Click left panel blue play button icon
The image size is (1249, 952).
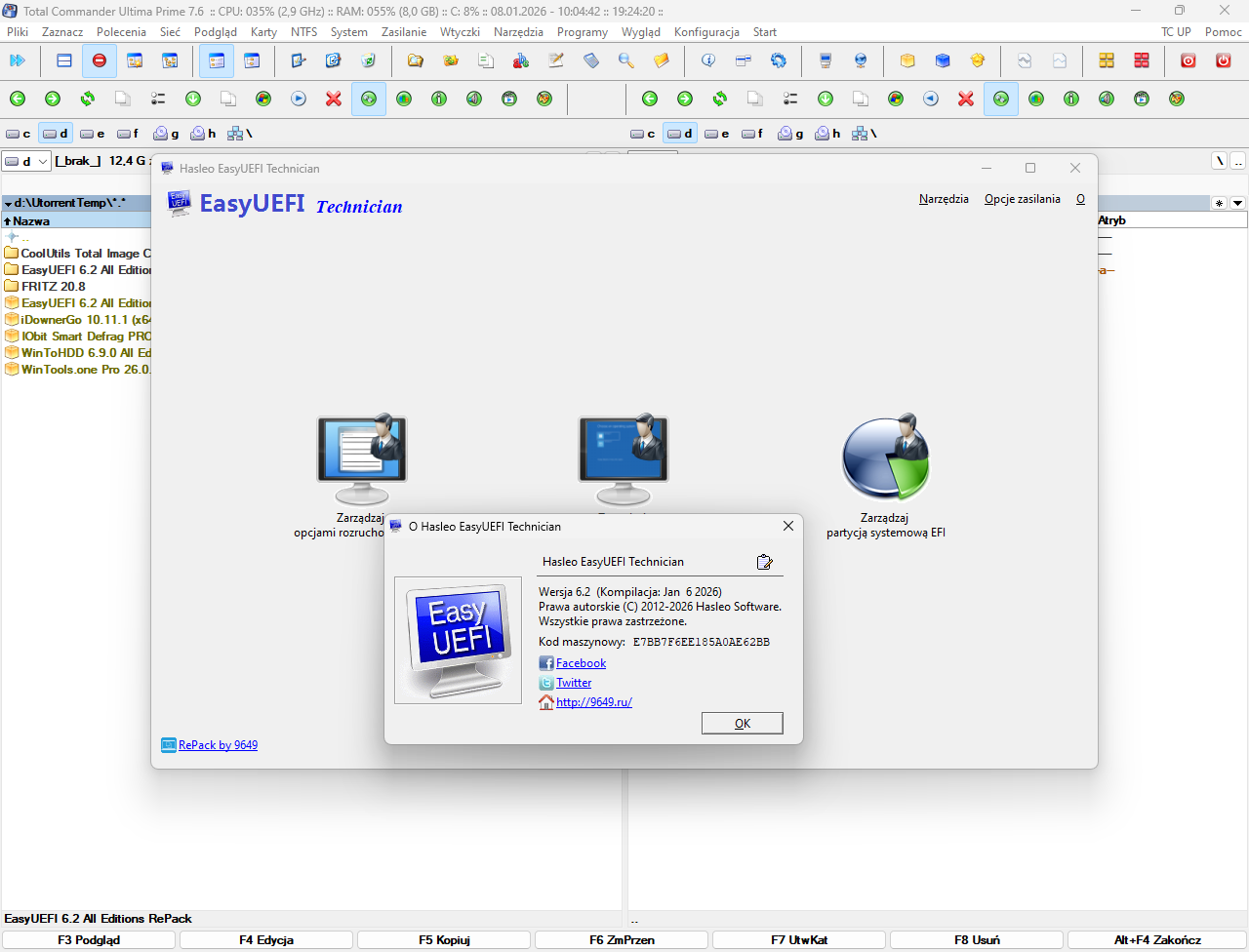[299, 99]
